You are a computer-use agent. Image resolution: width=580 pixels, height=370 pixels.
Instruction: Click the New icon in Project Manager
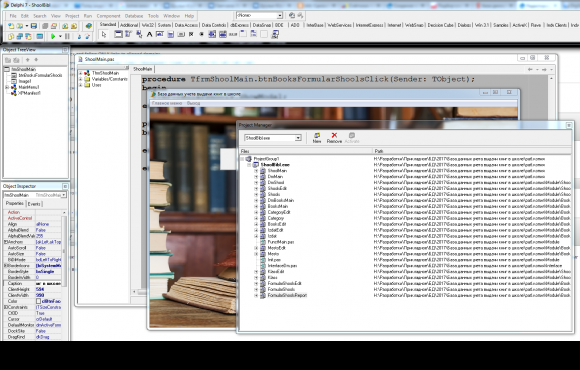pyautogui.click(x=317, y=138)
